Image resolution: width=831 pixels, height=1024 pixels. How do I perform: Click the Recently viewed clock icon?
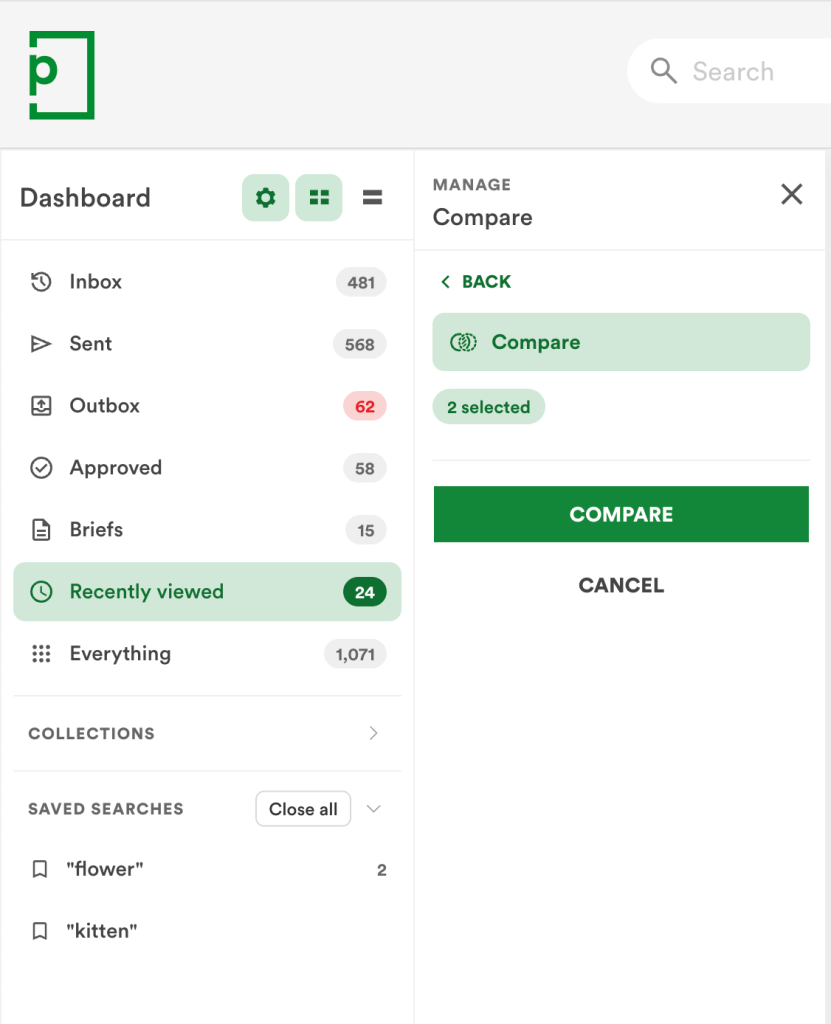tap(41, 592)
